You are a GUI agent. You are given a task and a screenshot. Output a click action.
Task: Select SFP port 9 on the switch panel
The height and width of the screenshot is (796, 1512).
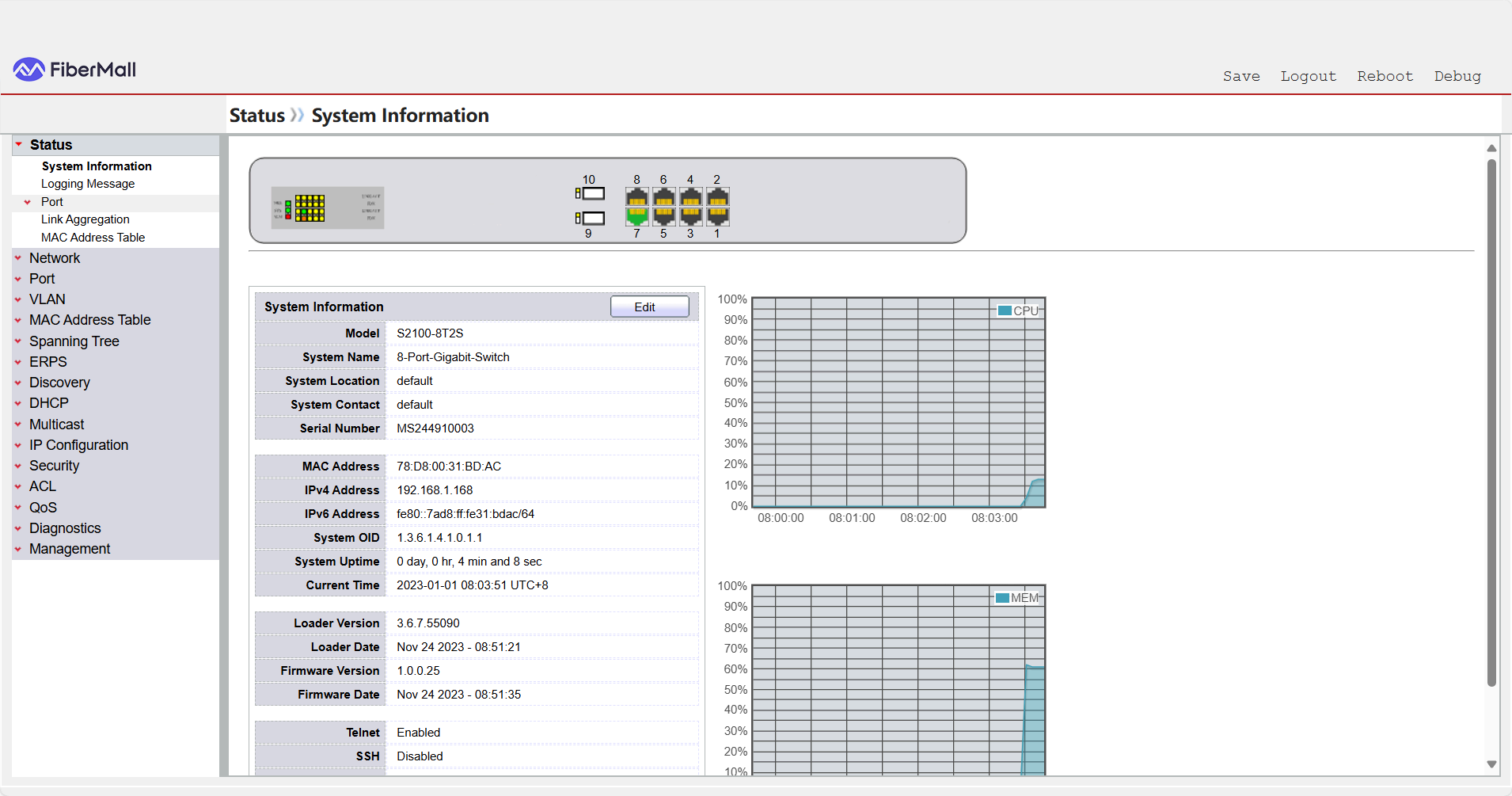tap(591, 218)
